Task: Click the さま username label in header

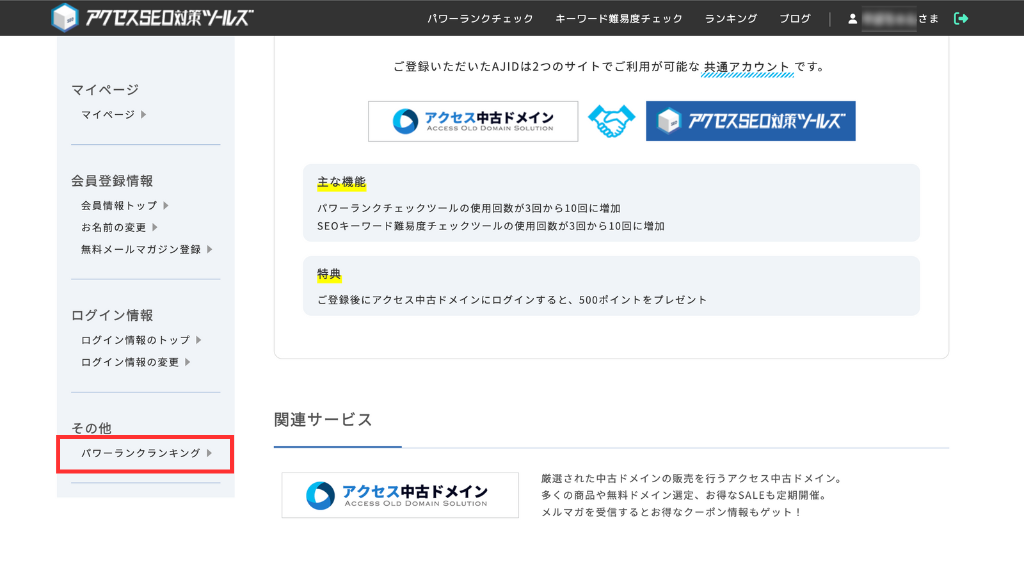Action: point(928,19)
